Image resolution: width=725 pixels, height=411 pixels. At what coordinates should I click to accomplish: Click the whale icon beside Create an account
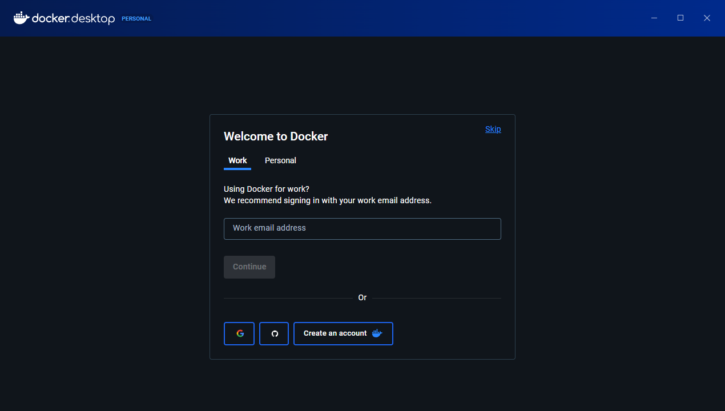pyautogui.click(x=377, y=333)
